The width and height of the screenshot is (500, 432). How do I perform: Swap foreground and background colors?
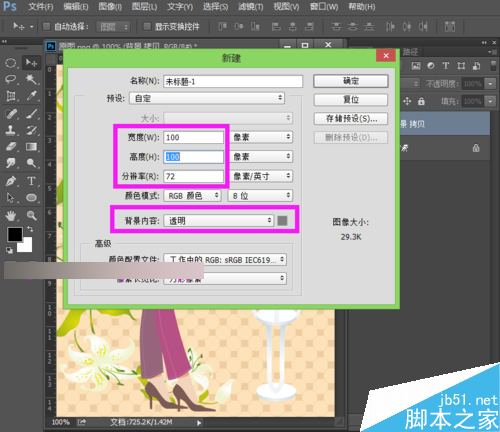tap(30, 229)
